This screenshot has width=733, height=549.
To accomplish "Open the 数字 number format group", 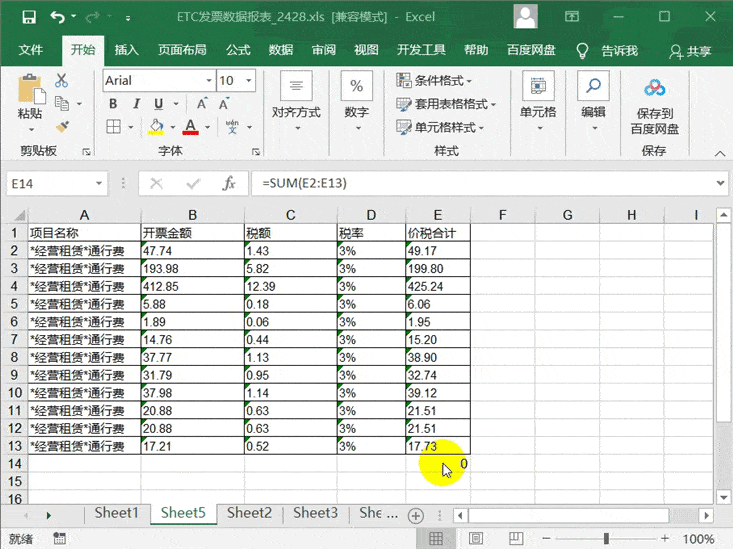I will click(x=357, y=101).
